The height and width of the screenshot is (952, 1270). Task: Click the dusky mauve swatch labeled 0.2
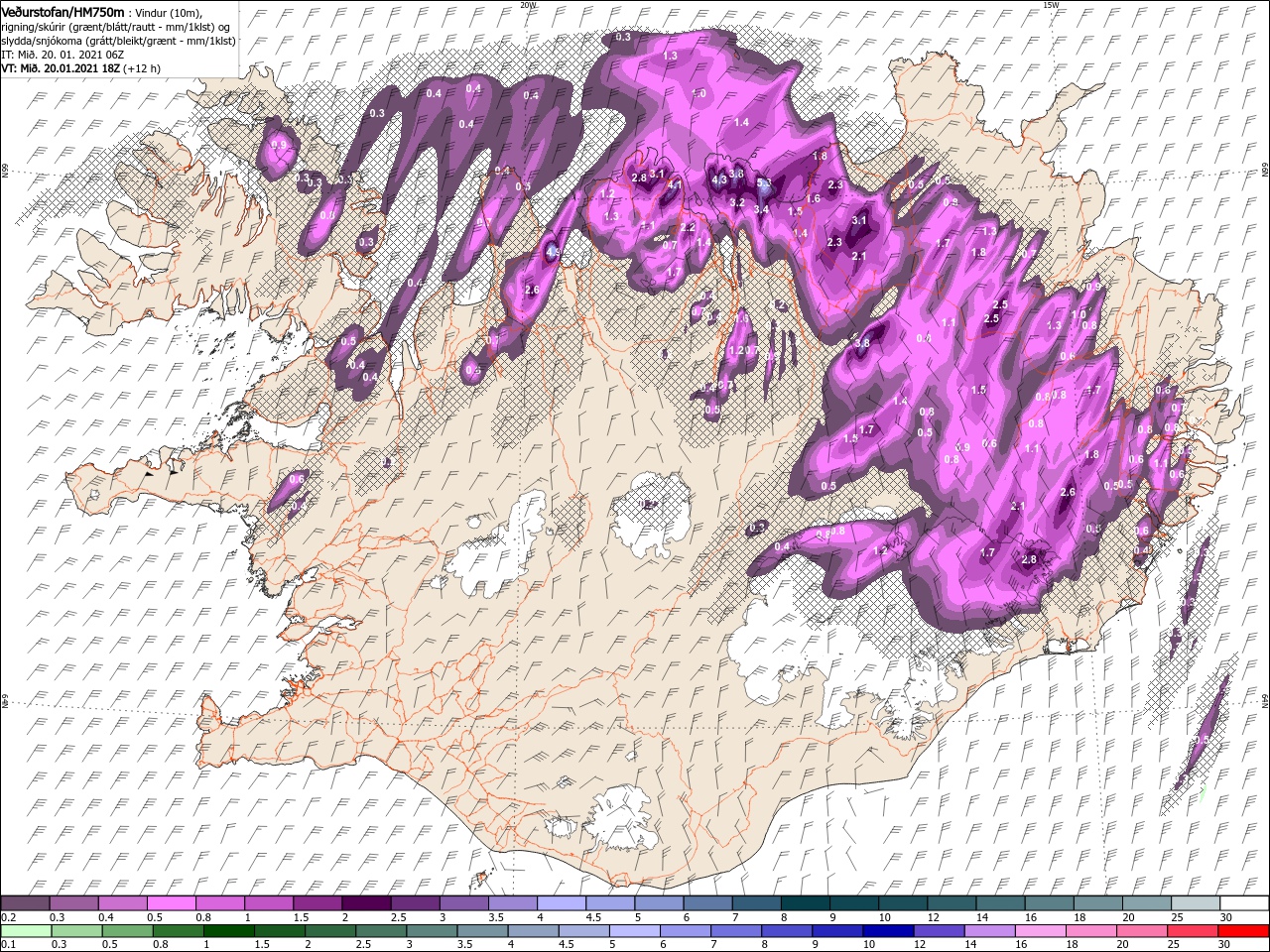pyautogui.click(x=26, y=903)
